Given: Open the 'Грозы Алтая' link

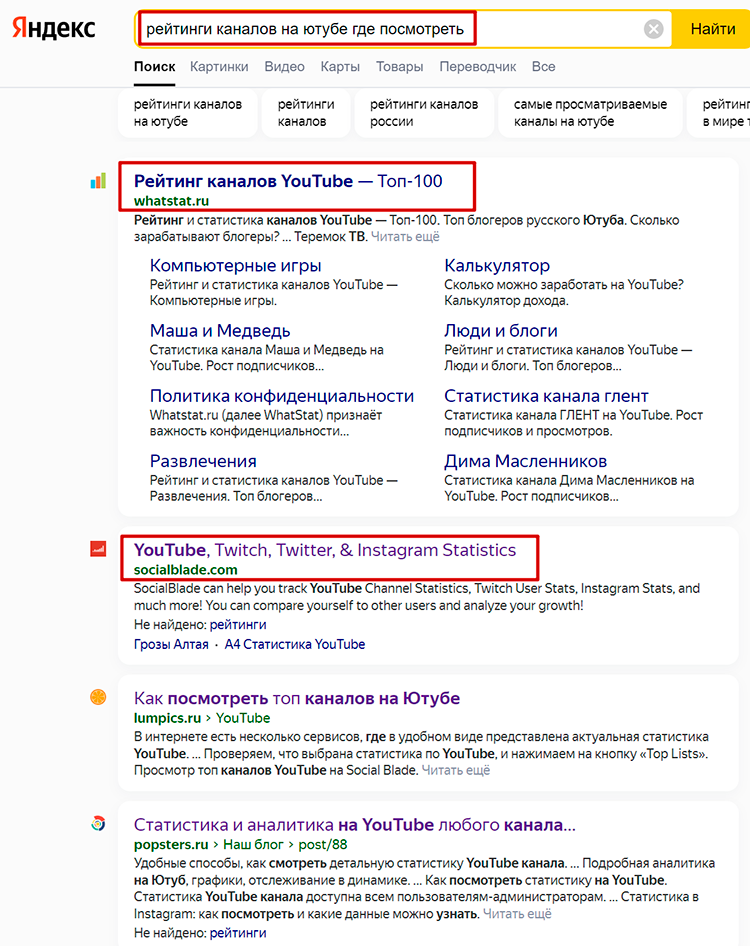Looking at the screenshot, I should click(x=171, y=644).
